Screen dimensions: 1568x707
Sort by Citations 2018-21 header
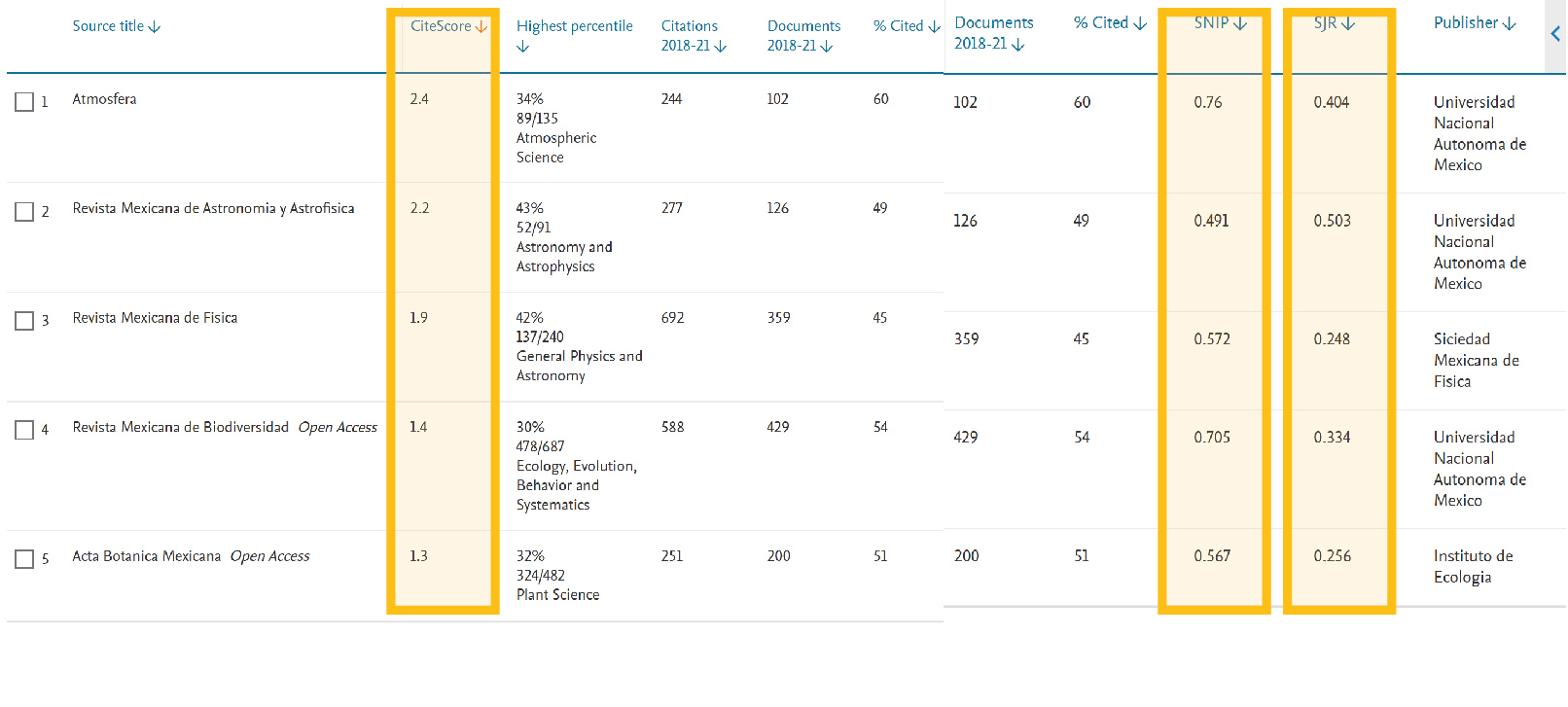(x=694, y=36)
